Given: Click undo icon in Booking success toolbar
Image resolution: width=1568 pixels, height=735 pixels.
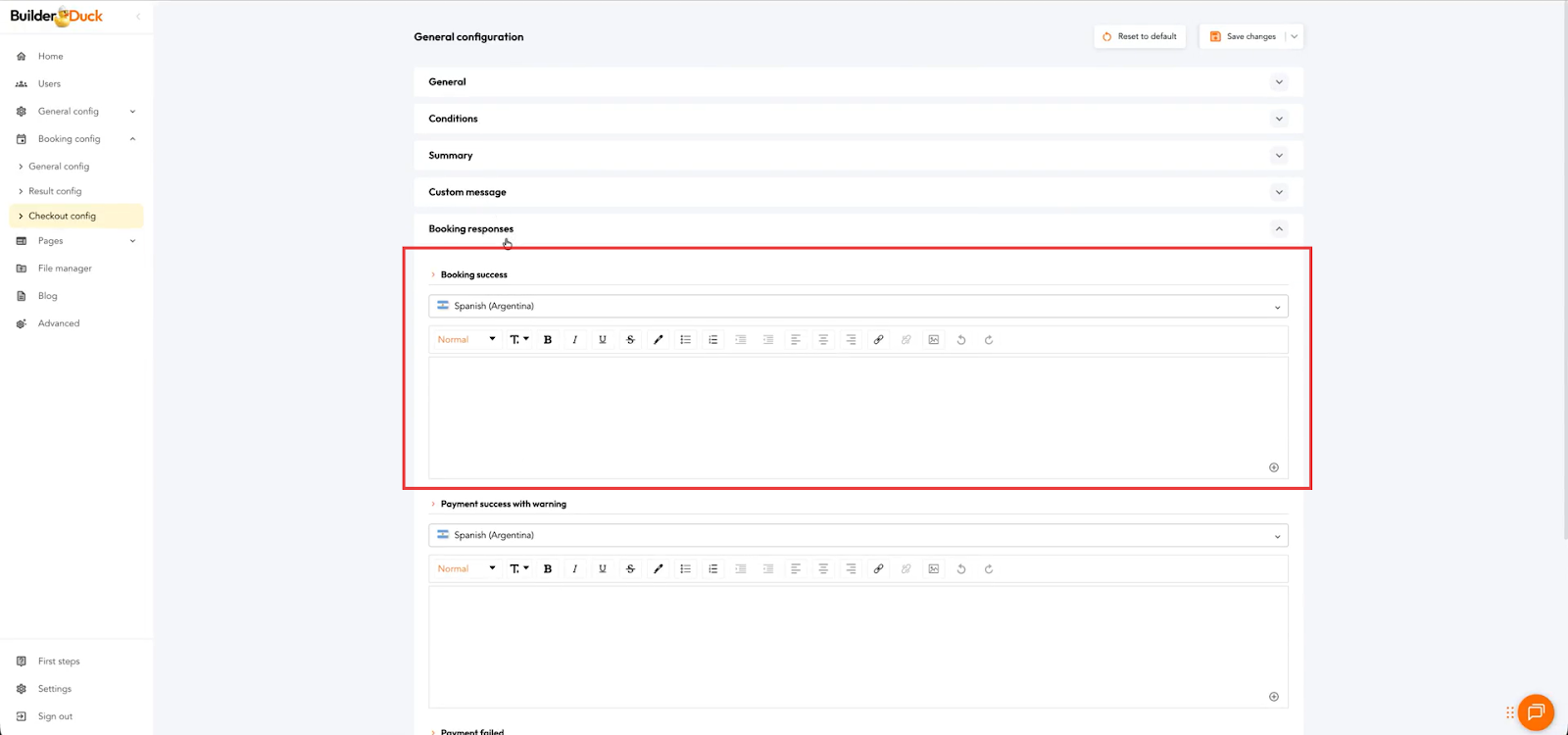Looking at the screenshot, I should (961, 340).
